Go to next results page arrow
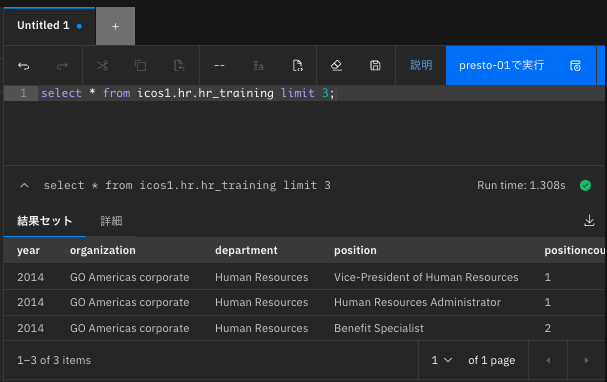607x382 pixels. 586,360
